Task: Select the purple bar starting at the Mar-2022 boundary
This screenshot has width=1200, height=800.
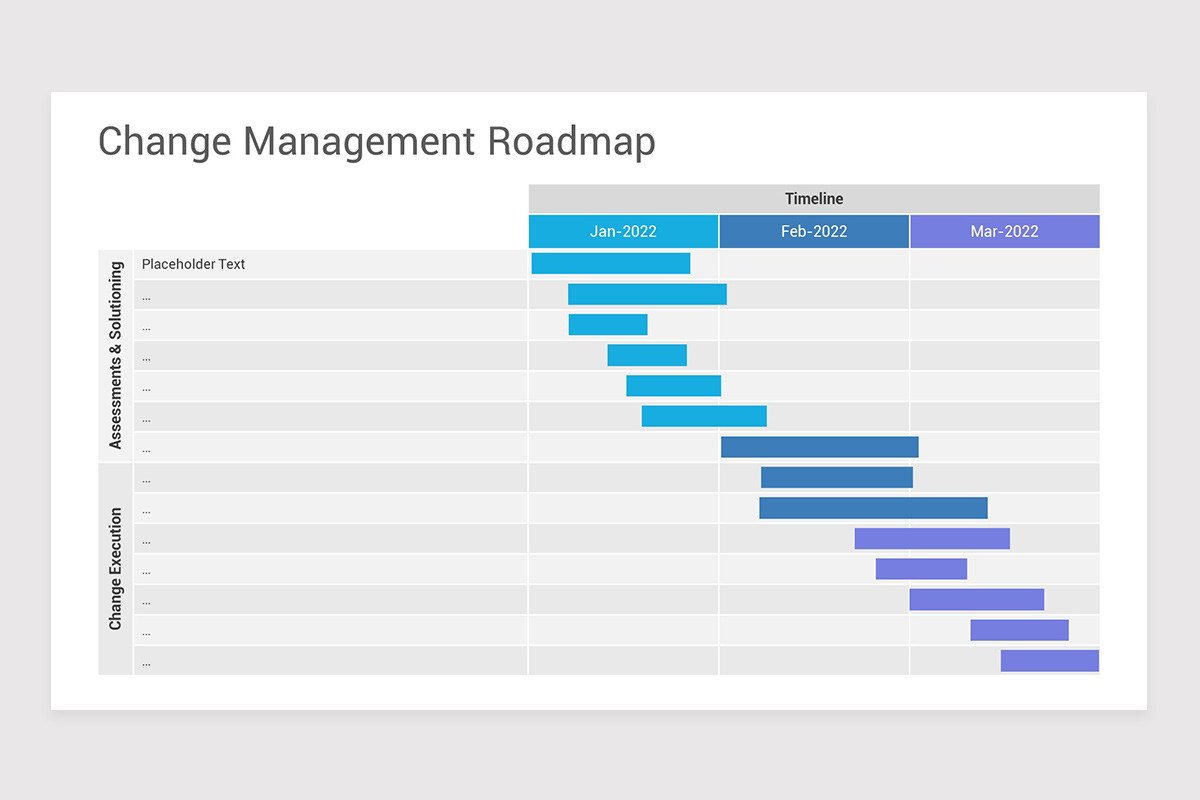Action: [x=976, y=599]
